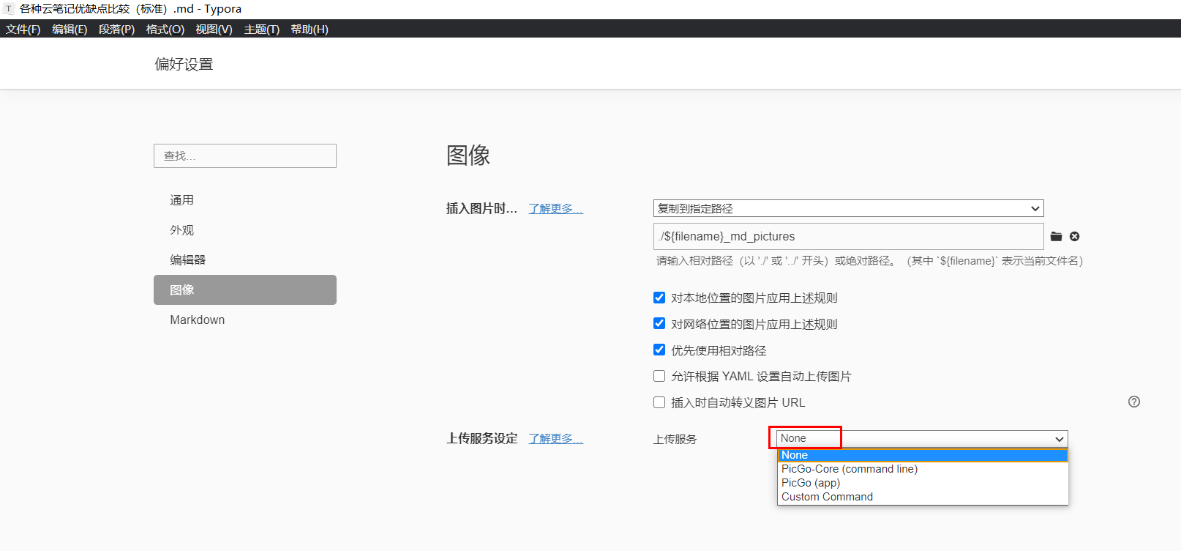The height and width of the screenshot is (554, 1184).
Task: Uncheck apply rules to network images
Action: click(659, 324)
